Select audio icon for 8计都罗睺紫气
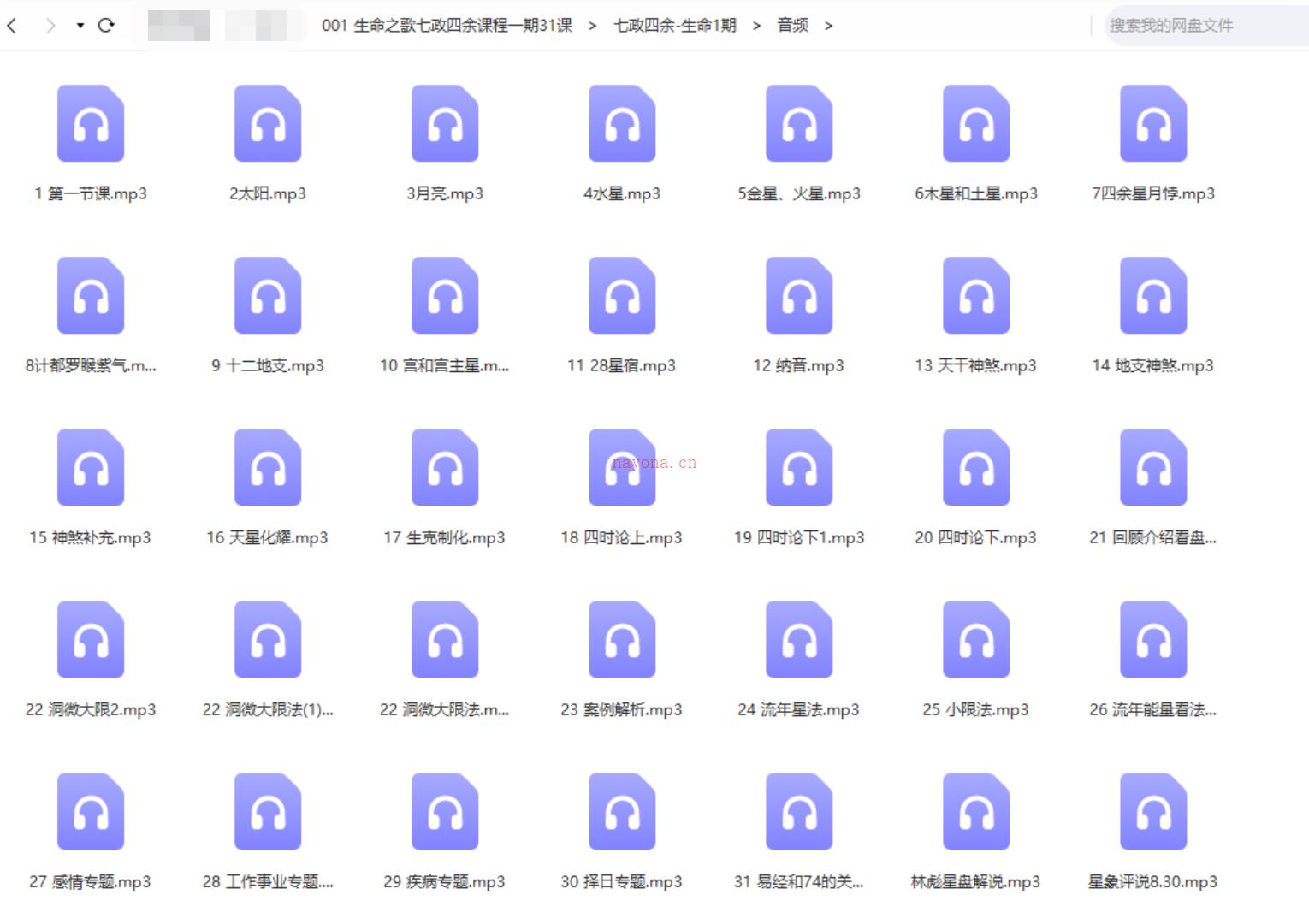This screenshot has width=1309, height=924. 91,295
